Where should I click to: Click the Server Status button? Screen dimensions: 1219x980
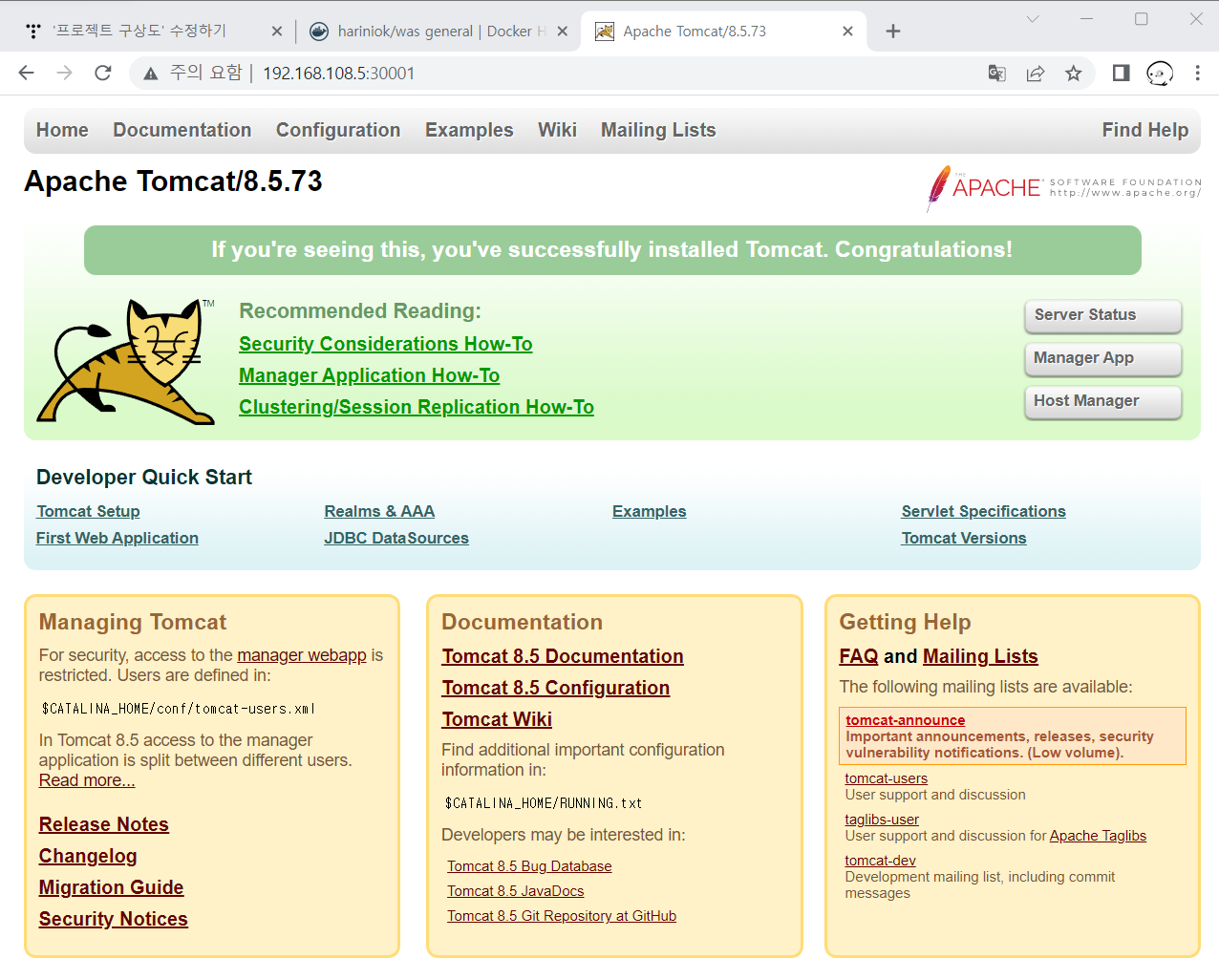click(x=1103, y=316)
